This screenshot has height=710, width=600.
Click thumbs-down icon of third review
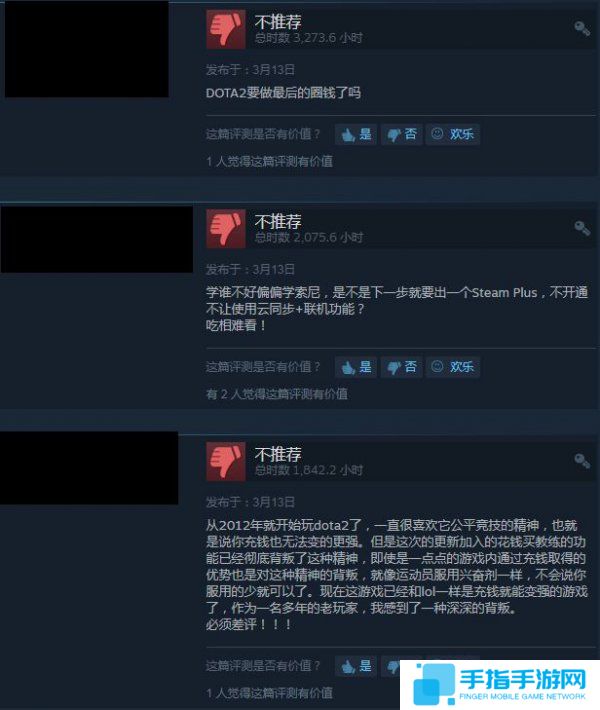[x=226, y=461]
